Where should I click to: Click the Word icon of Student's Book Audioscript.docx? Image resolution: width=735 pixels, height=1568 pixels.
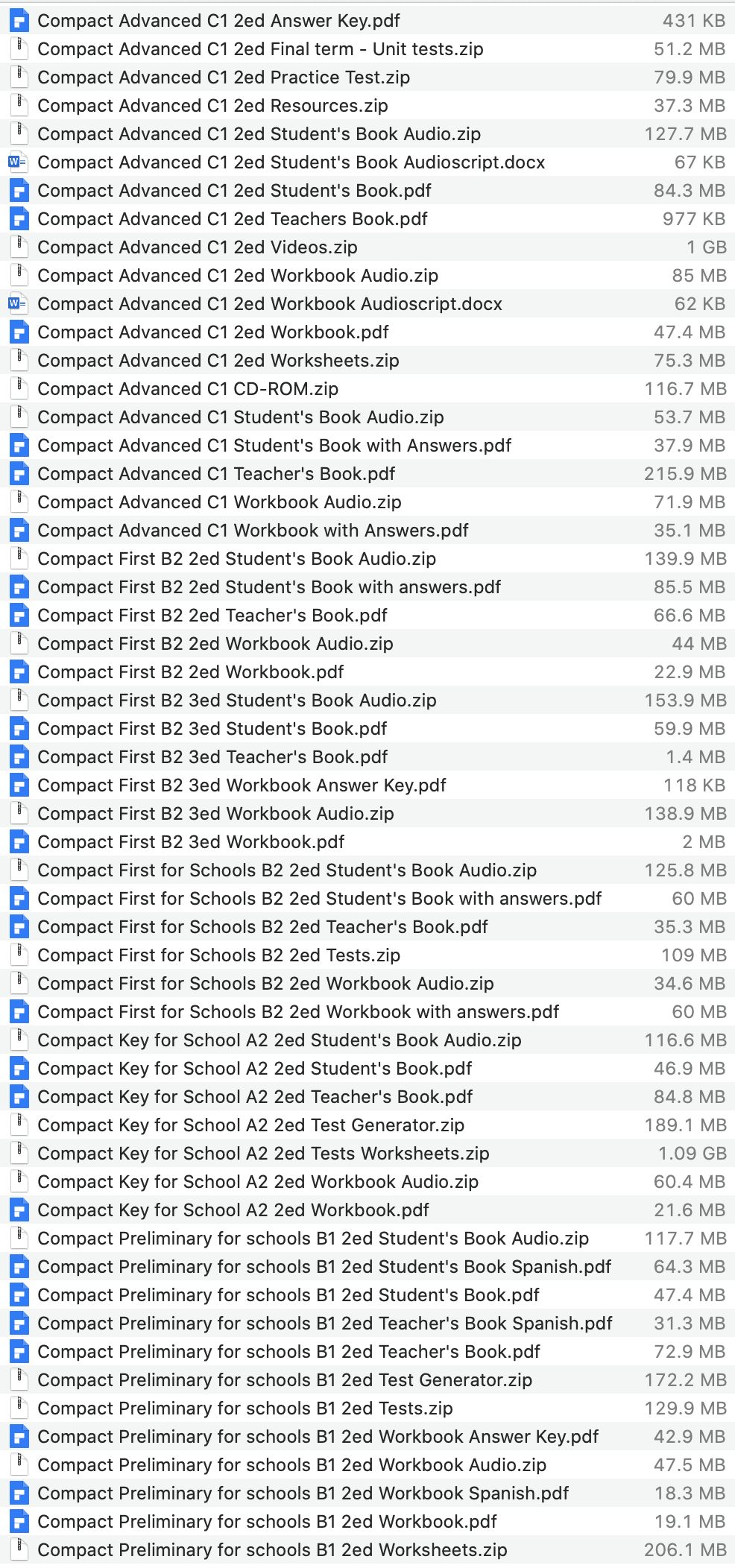(18, 162)
